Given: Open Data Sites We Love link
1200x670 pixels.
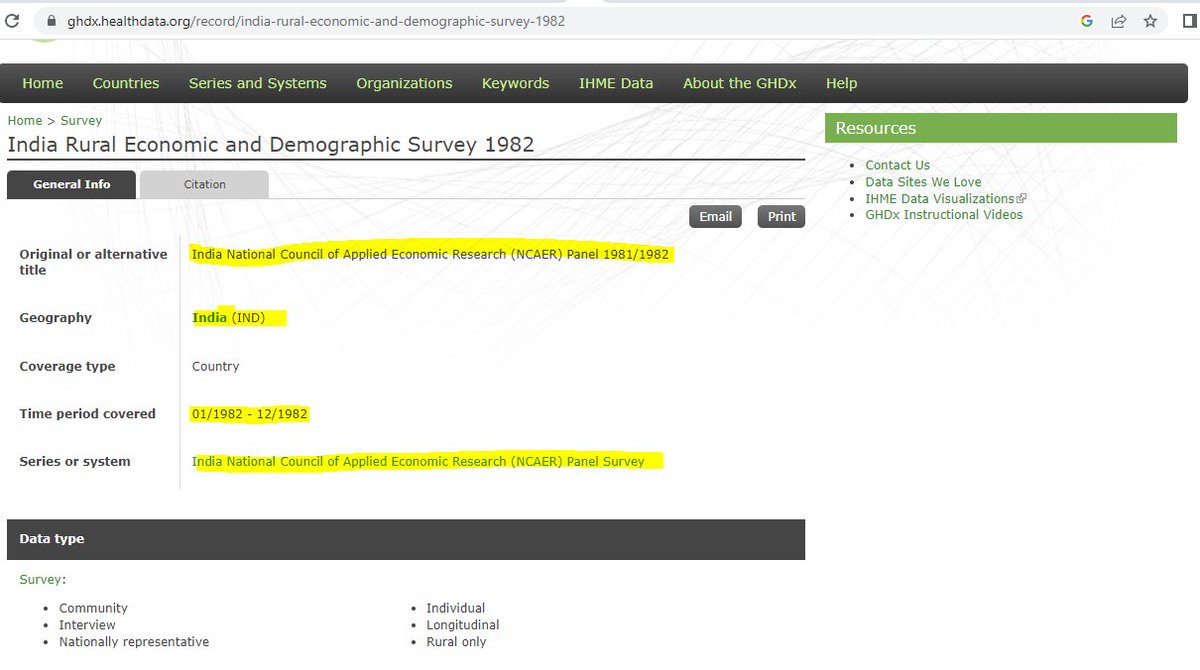Looking at the screenshot, I should 923,182.
